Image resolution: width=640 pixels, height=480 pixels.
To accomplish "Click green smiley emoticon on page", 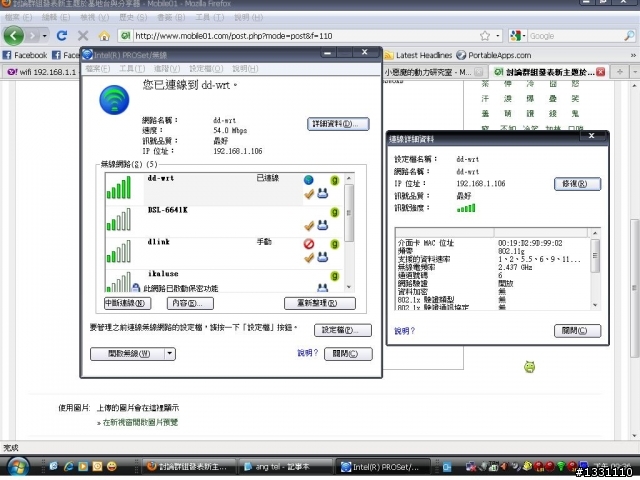I will point(529,367).
